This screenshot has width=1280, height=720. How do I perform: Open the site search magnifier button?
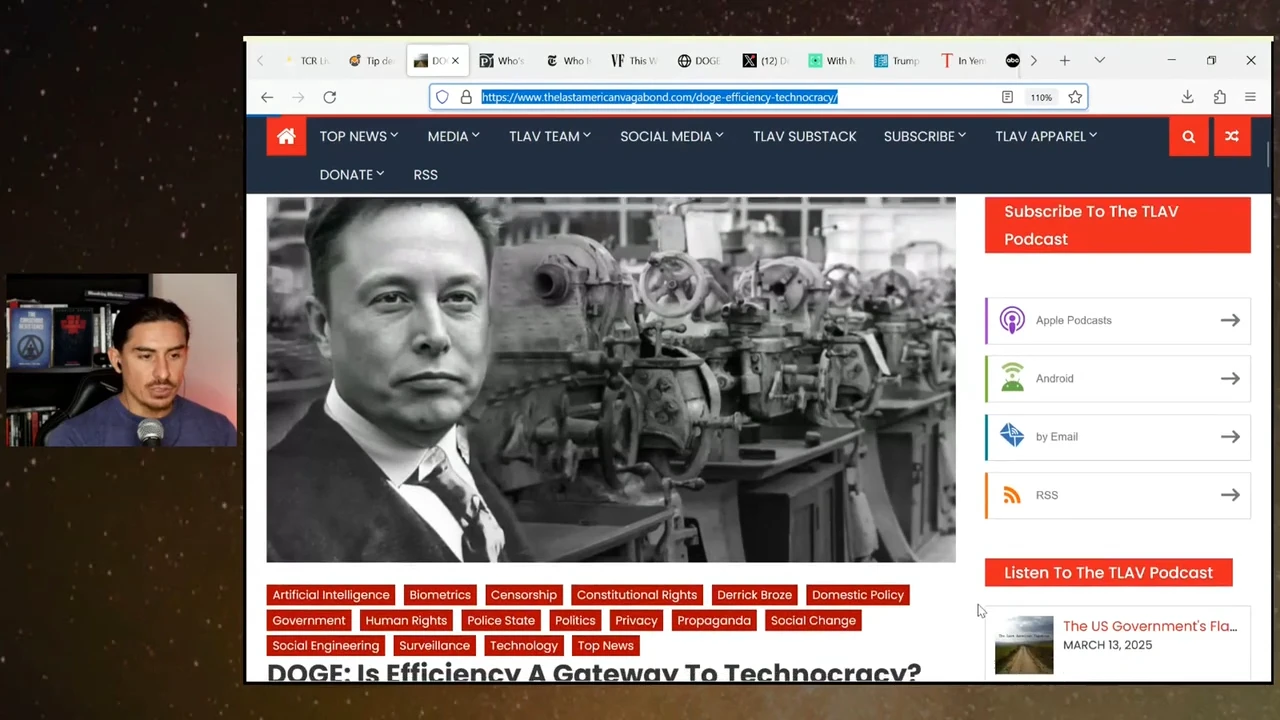tap(1188, 137)
